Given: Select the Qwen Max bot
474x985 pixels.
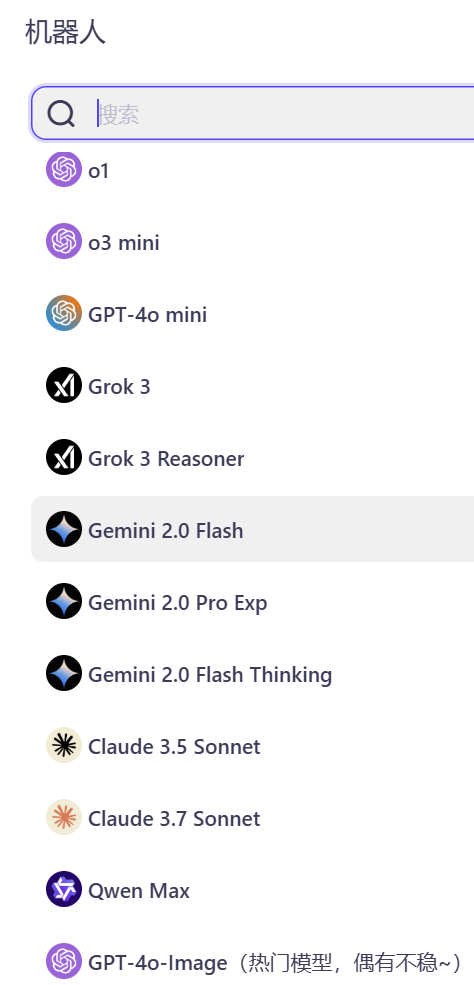Looking at the screenshot, I should tap(252, 890).
